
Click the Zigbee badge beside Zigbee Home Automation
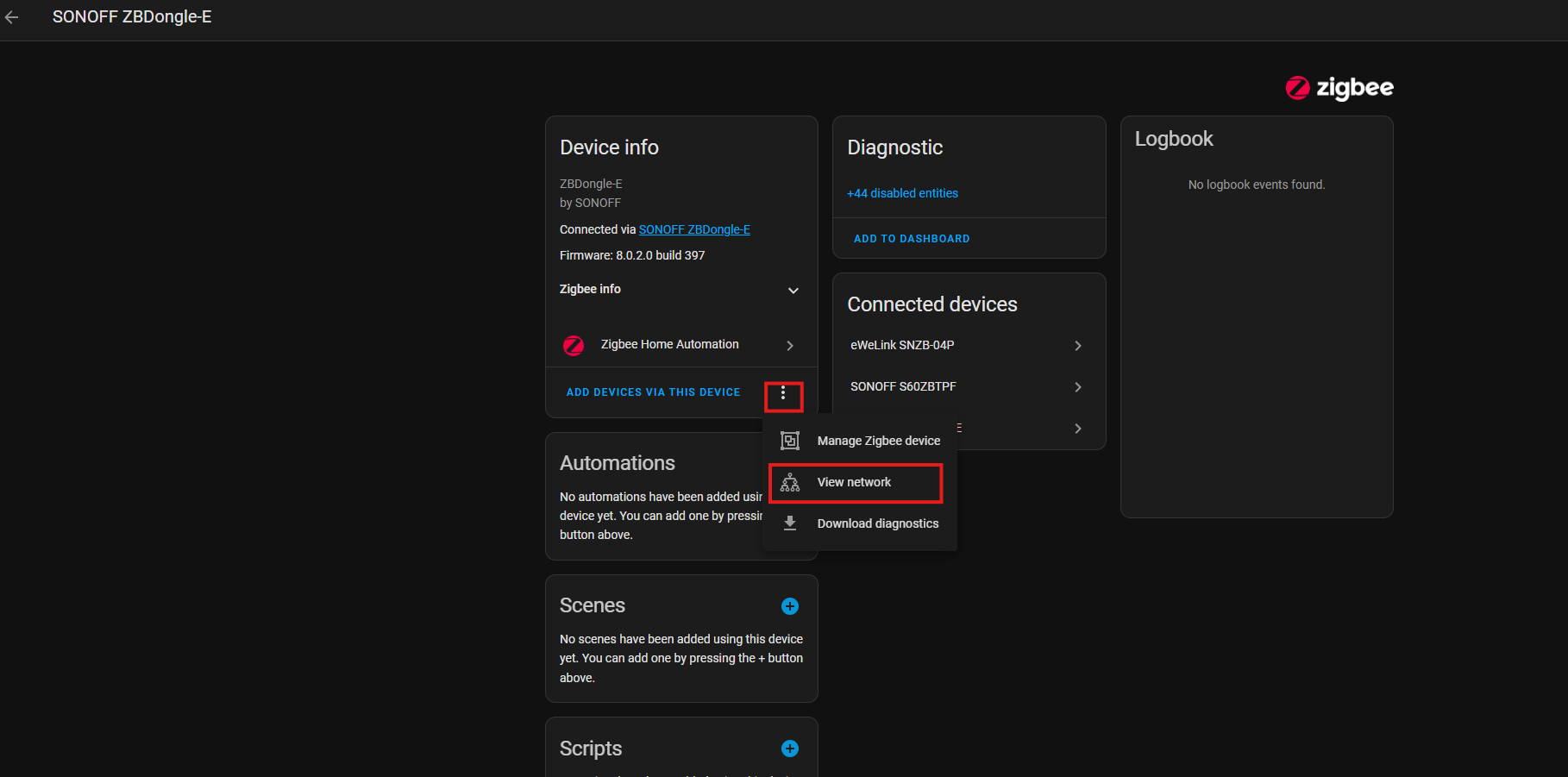(x=574, y=344)
